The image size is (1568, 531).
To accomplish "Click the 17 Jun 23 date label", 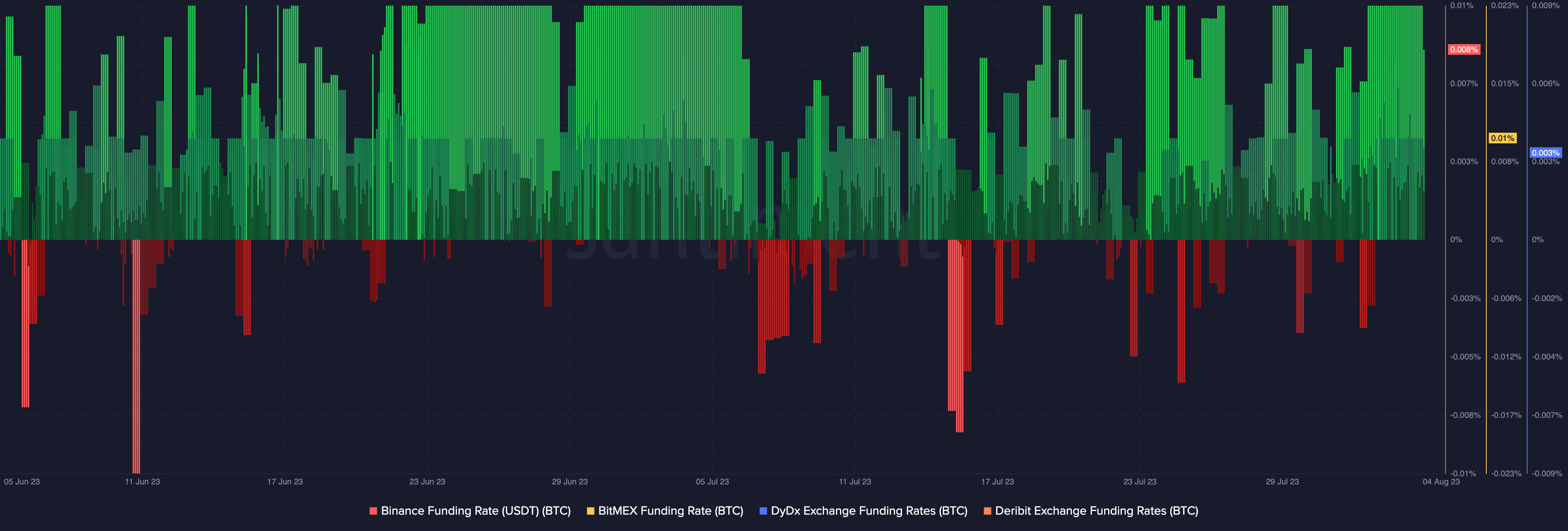I will tap(285, 482).
